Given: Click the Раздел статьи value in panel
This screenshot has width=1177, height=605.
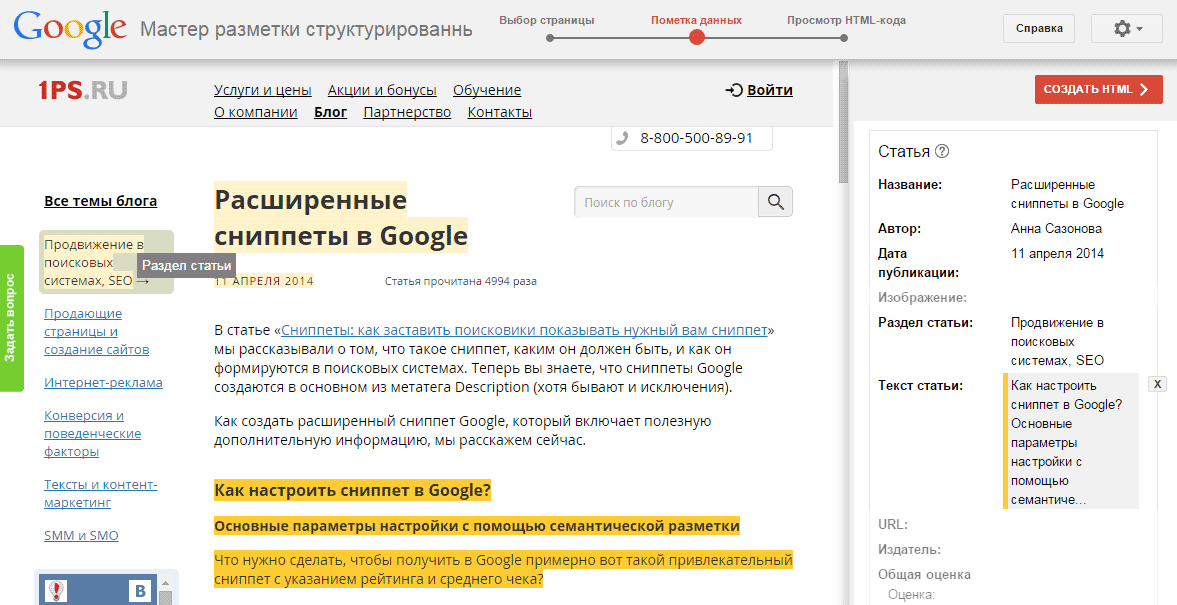Looking at the screenshot, I should tap(1057, 342).
